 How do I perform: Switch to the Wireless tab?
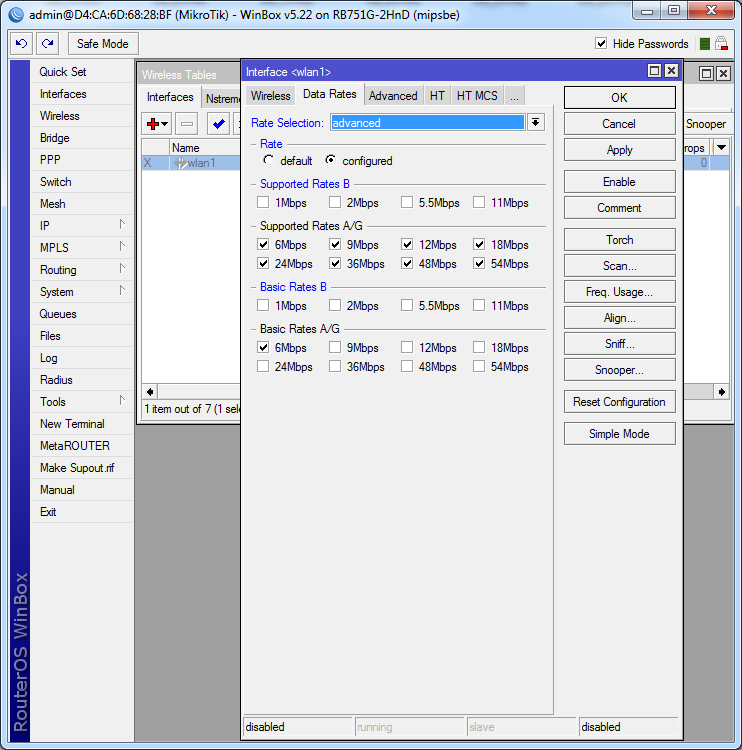pyautogui.click(x=271, y=96)
